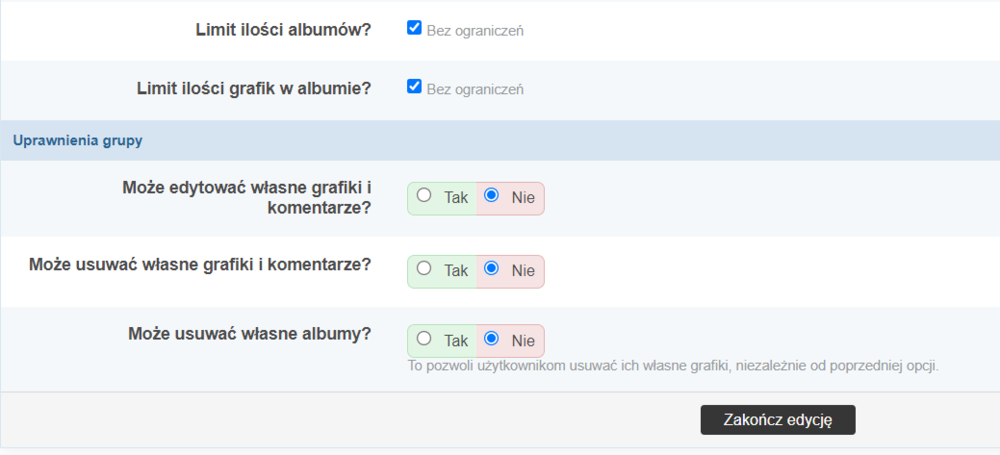Click the 'Tak' text in the own-albums row

[456, 339]
